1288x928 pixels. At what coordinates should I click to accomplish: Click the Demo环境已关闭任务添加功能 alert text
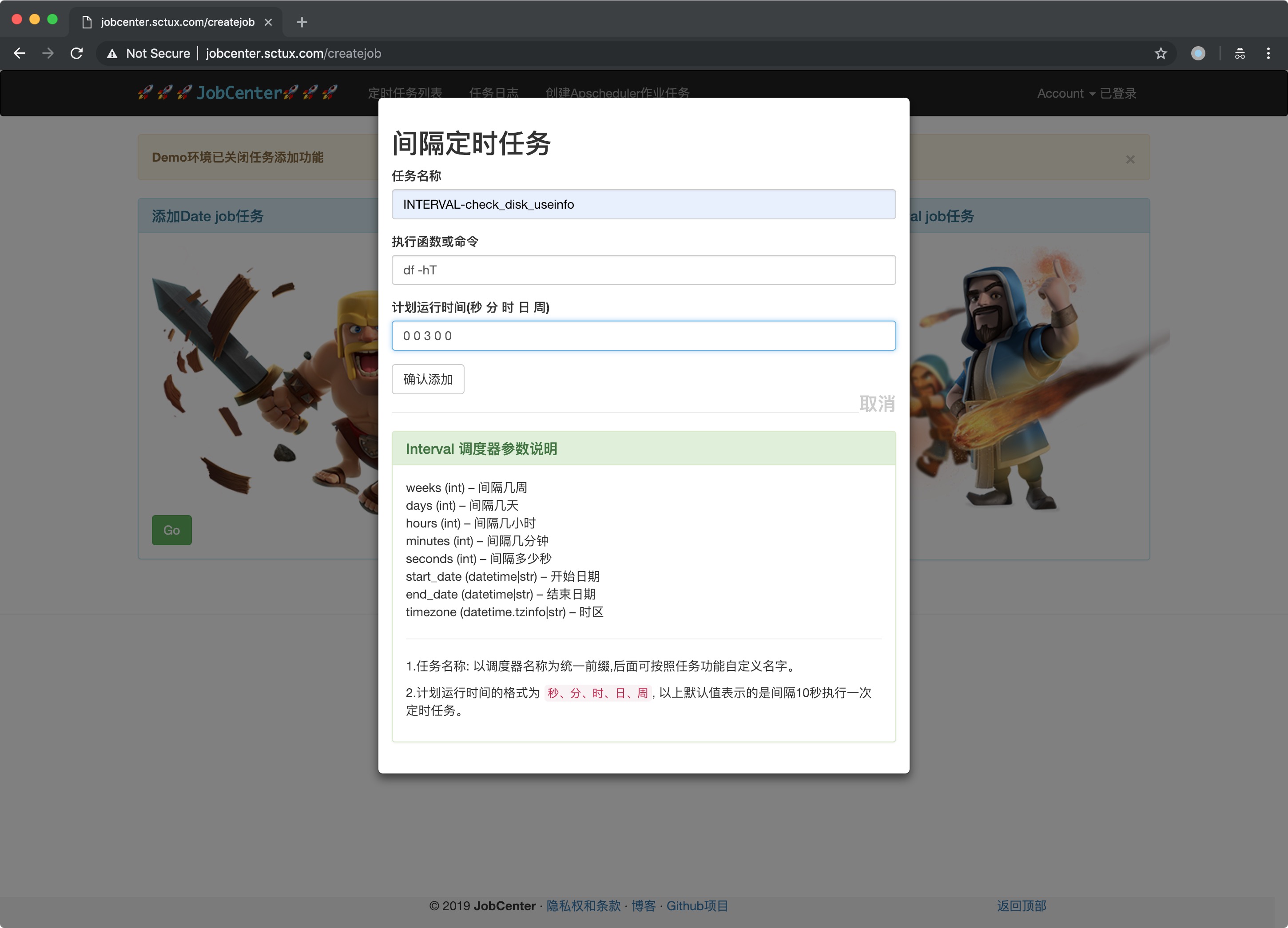(237, 157)
